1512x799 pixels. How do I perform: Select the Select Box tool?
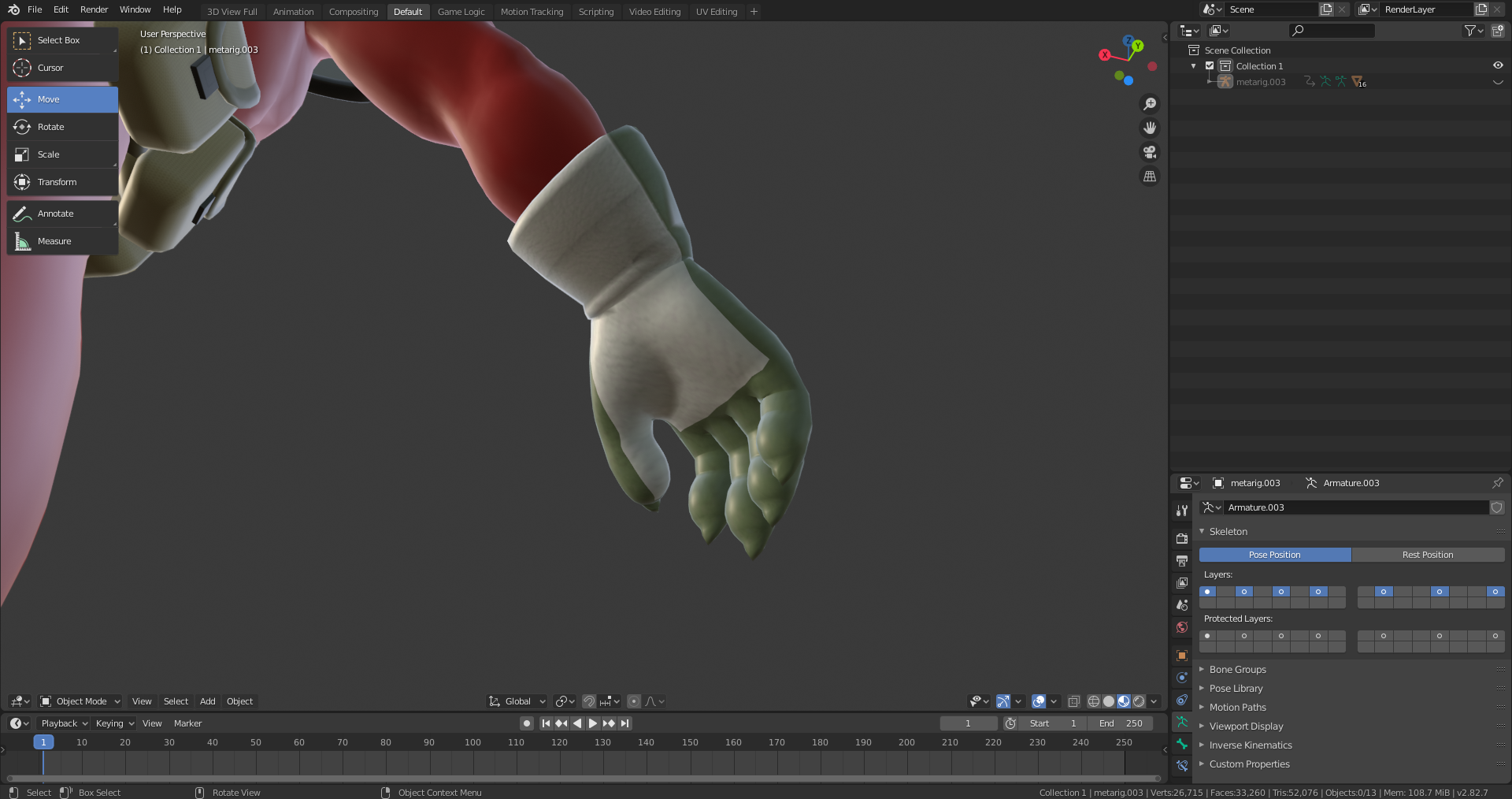click(63, 40)
